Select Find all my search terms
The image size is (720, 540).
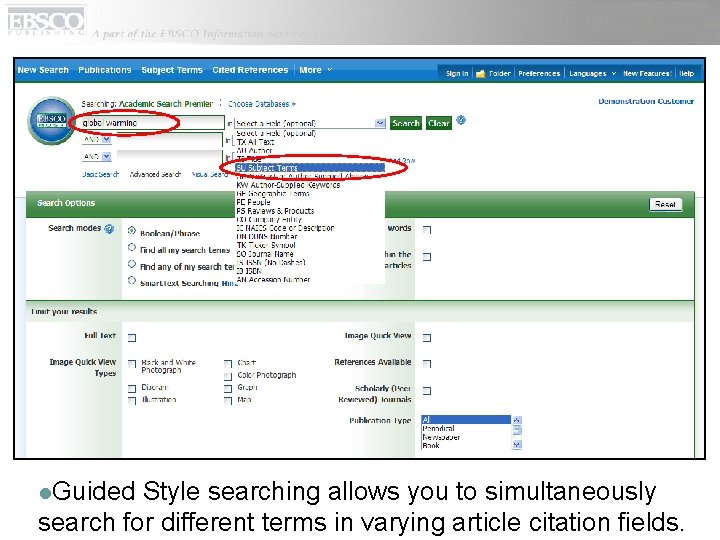(132, 248)
